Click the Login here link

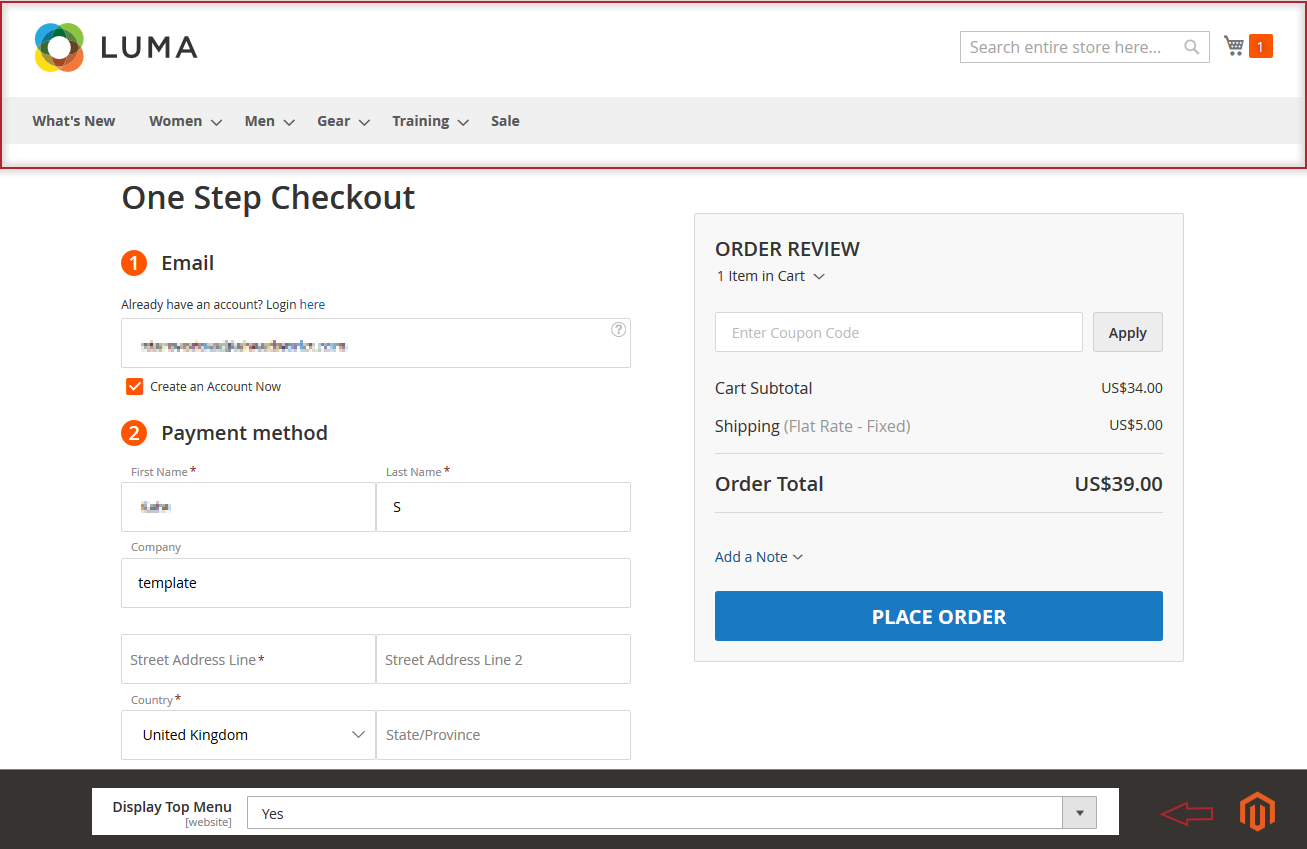[312, 304]
